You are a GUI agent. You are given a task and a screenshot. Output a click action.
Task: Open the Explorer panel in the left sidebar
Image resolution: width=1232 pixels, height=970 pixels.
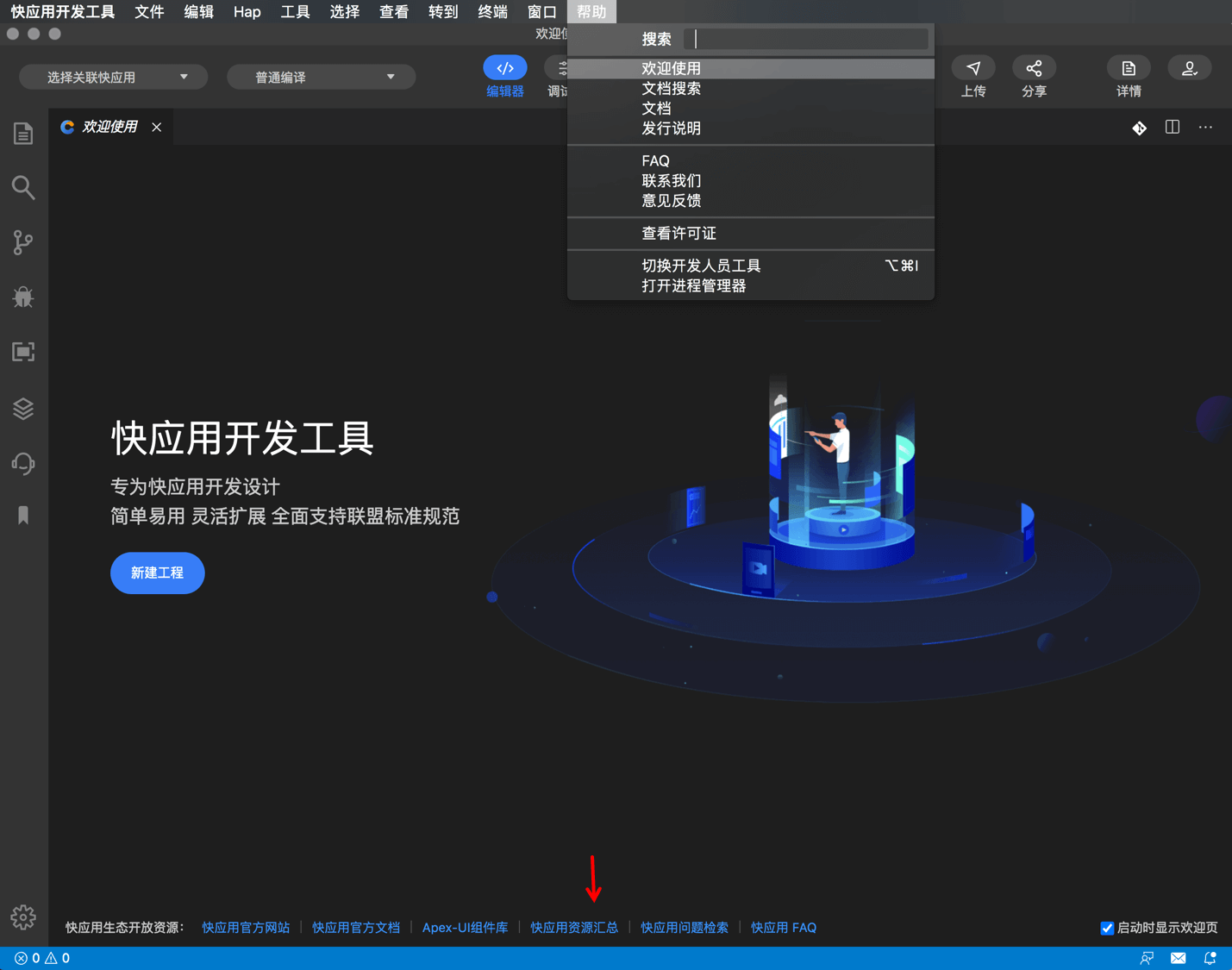[23, 133]
